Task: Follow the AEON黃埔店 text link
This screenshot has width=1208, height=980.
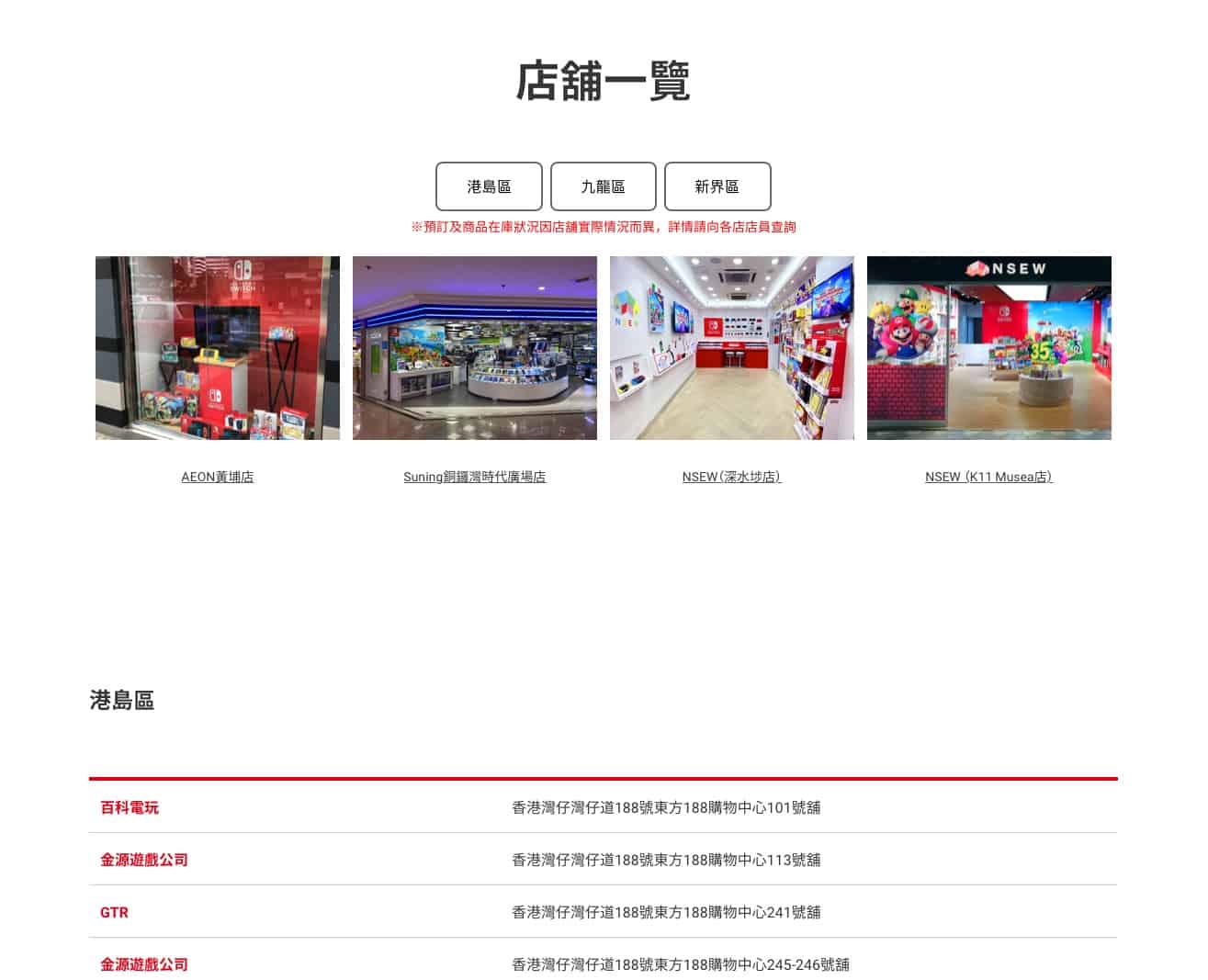Action: (218, 477)
